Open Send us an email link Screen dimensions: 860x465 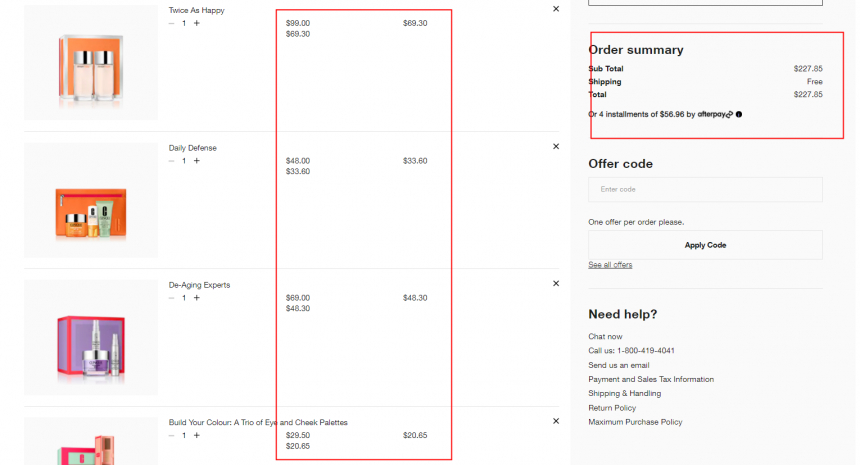pos(619,365)
